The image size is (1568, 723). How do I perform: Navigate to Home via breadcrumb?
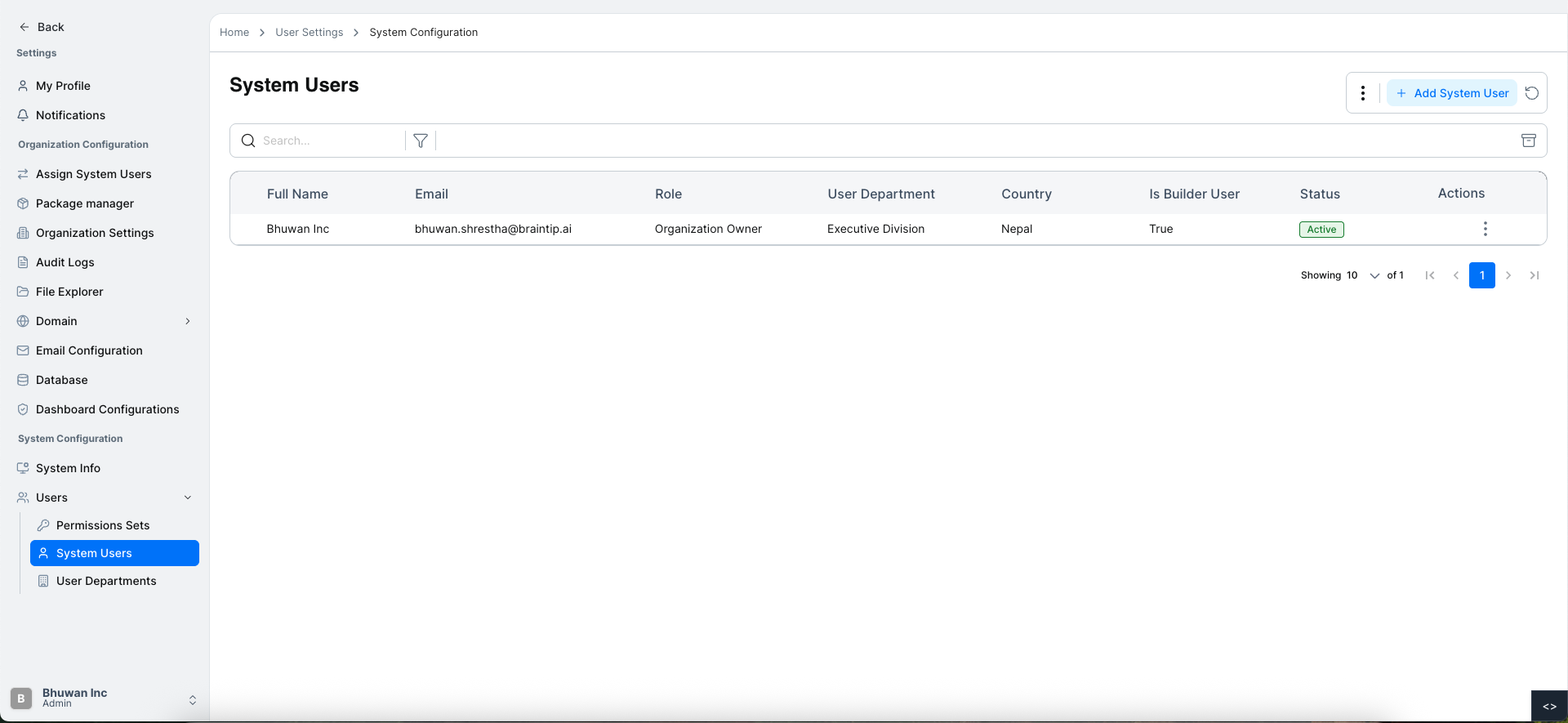[x=234, y=33]
